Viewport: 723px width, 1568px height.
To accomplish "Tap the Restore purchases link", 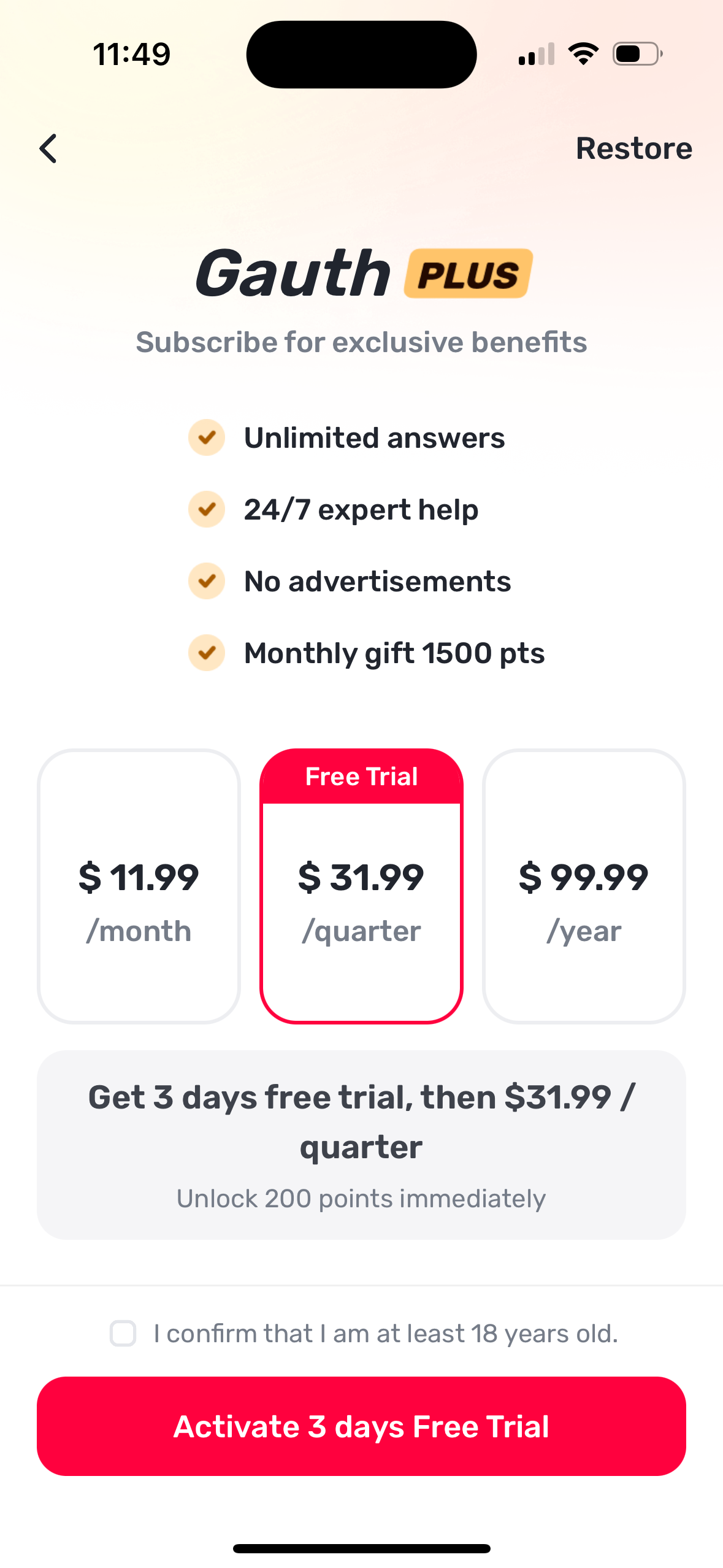I will (x=633, y=148).
